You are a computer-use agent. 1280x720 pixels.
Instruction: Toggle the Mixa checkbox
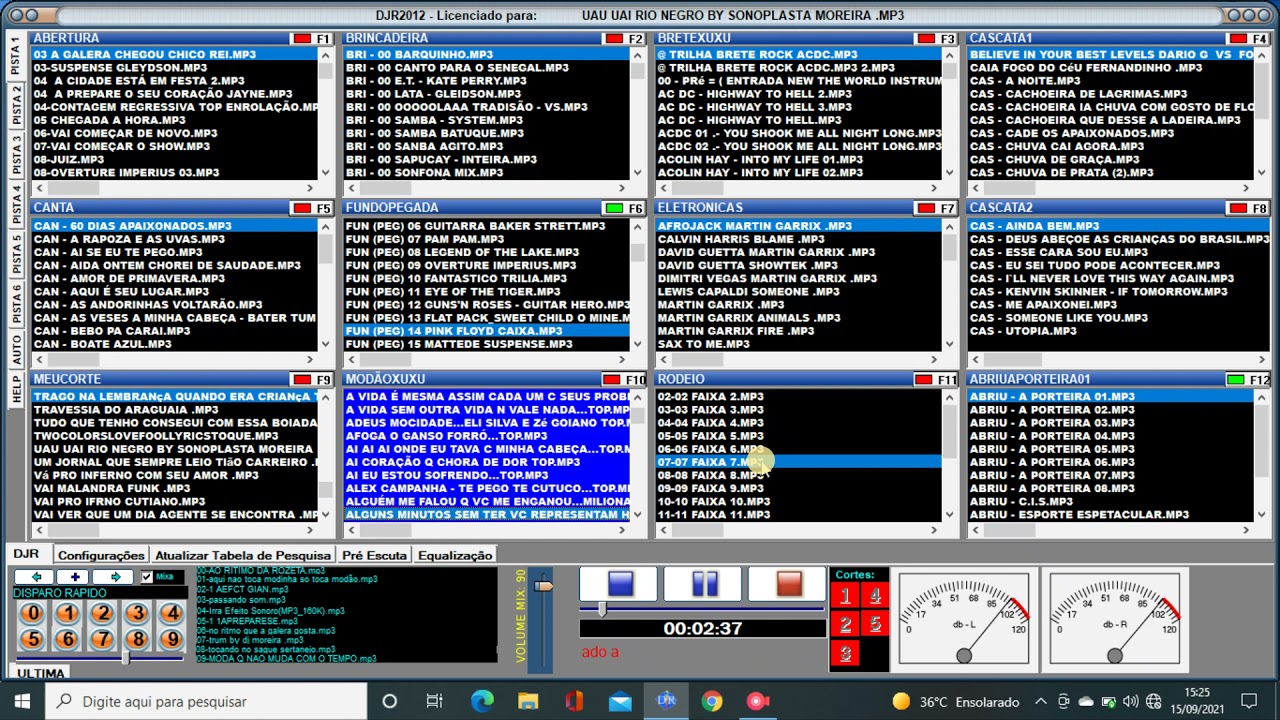coord(147,577)
